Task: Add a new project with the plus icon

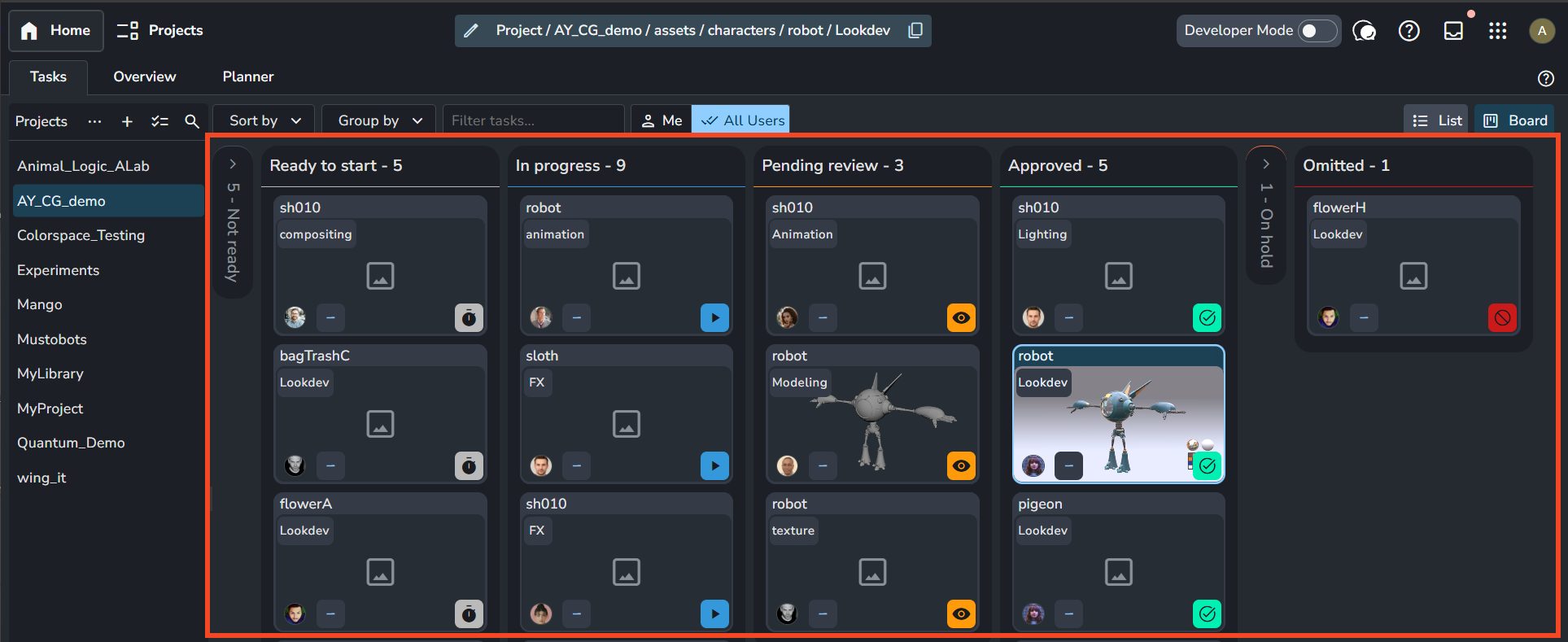Action: pyautogui.click(x=127, y=121)
